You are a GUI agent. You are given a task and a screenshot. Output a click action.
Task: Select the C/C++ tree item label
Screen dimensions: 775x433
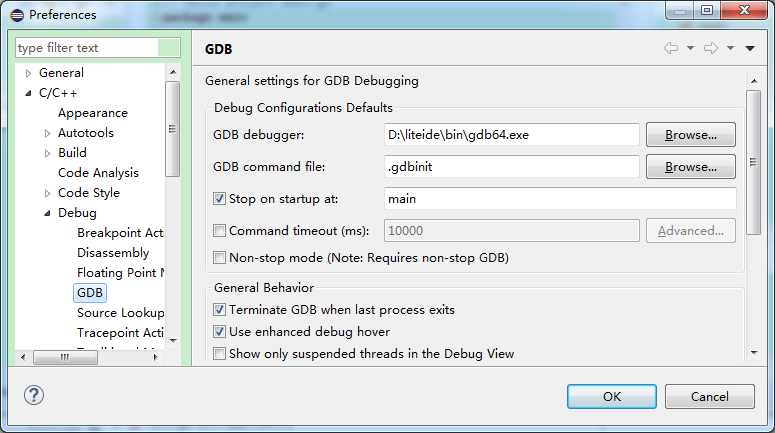pos(58,93)
